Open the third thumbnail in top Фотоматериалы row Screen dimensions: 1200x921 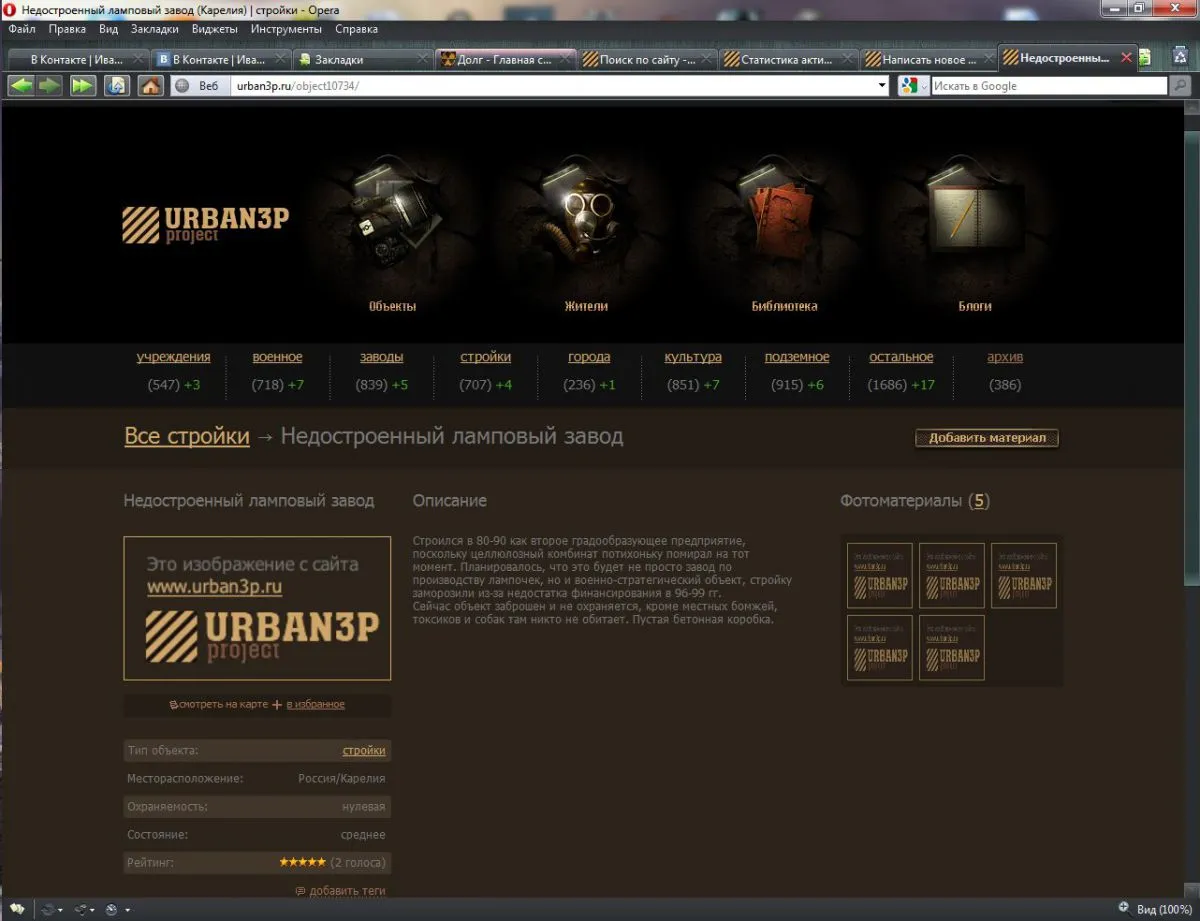click(x=1024, y=576)
